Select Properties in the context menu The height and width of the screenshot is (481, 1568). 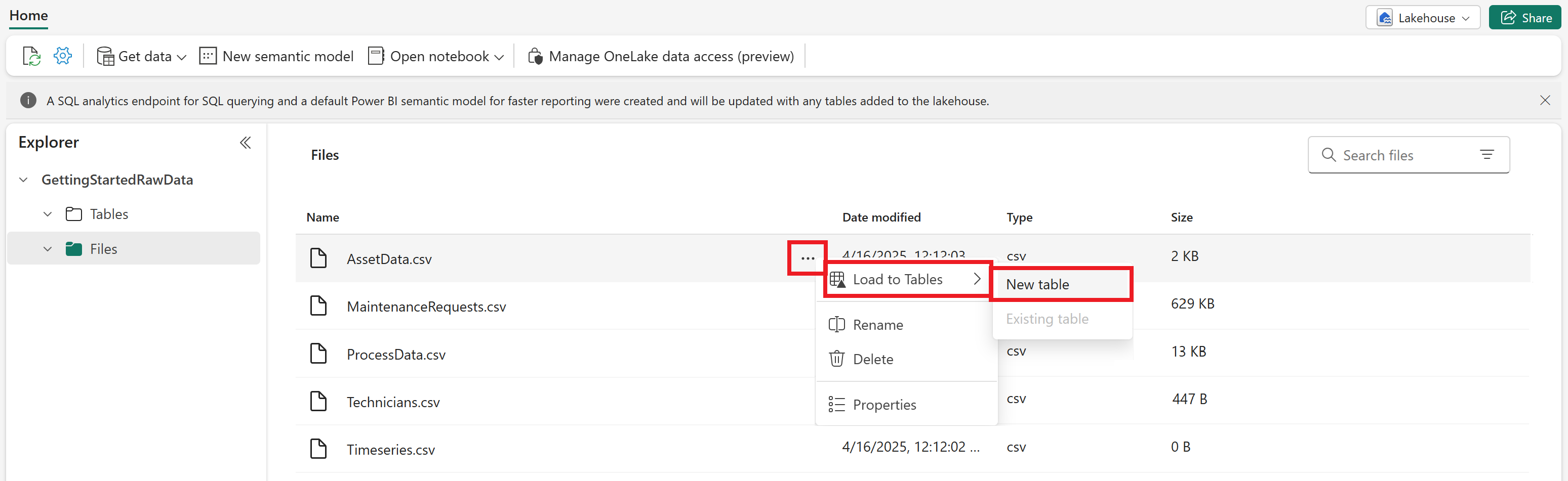pos(884,404)
